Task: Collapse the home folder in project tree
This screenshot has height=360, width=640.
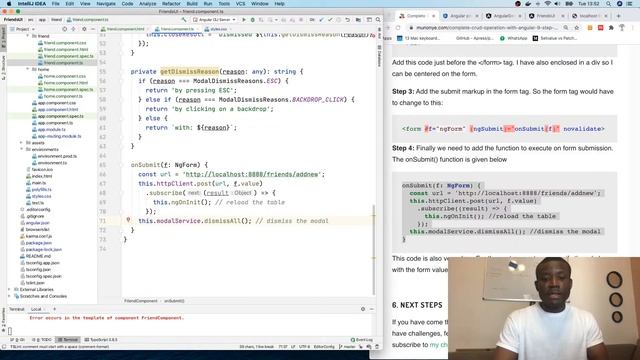Action: click(x=28, y=69)
